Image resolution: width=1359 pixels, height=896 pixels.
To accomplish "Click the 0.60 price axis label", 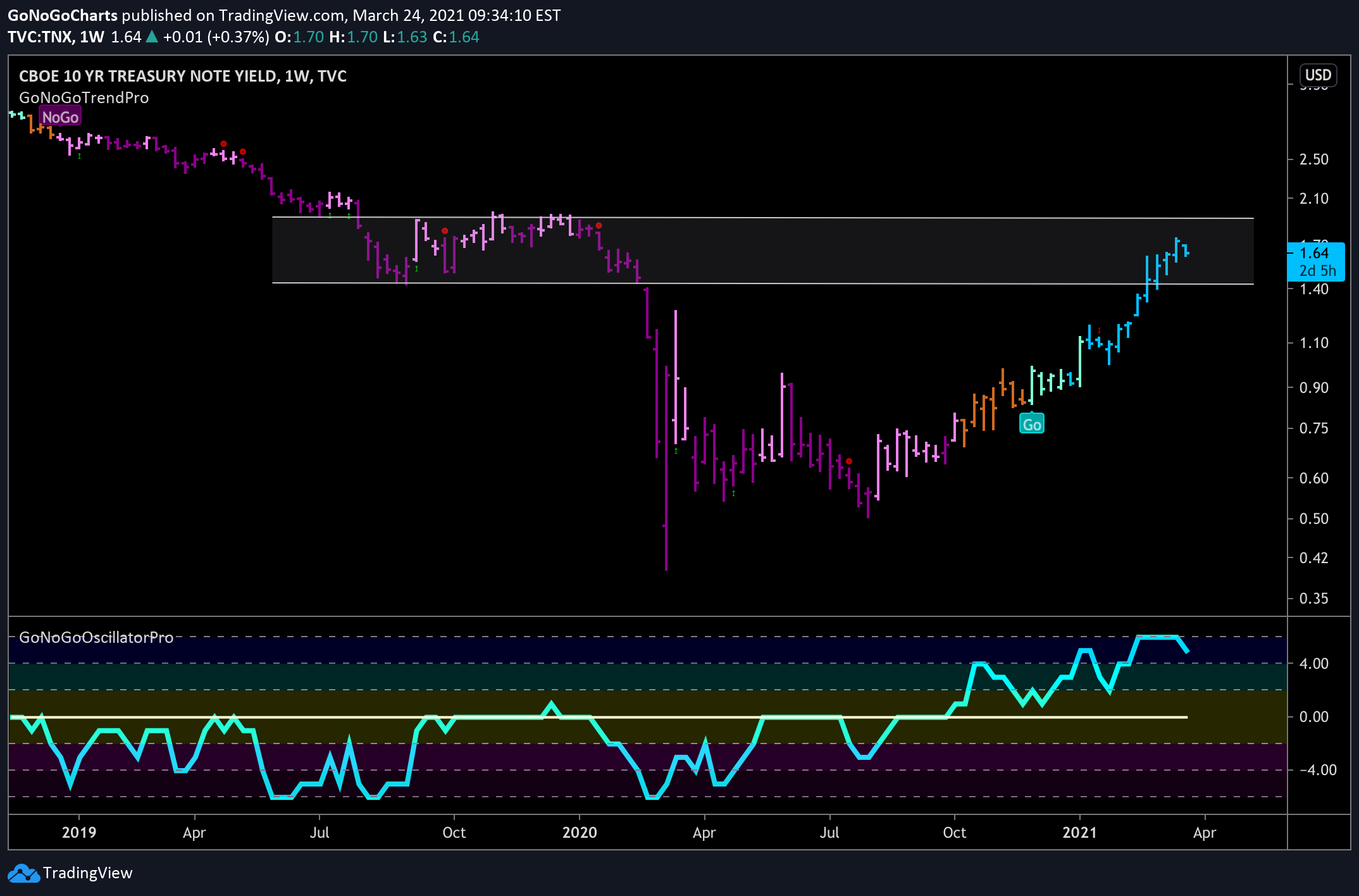I will [1314, 478].
